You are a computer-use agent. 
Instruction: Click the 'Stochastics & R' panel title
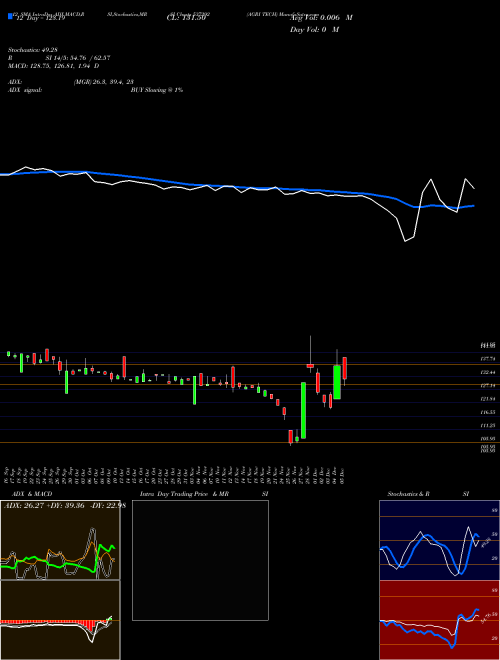(x=408, y=494)
